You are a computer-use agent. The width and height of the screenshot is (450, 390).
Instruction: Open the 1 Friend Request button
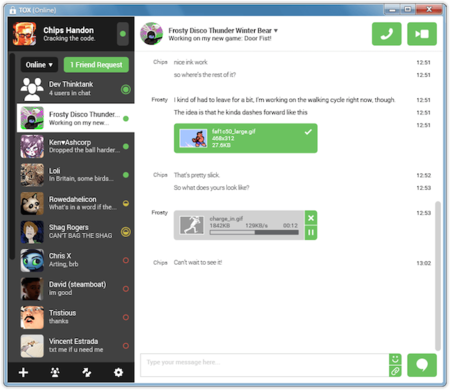[x=96, y=65]
